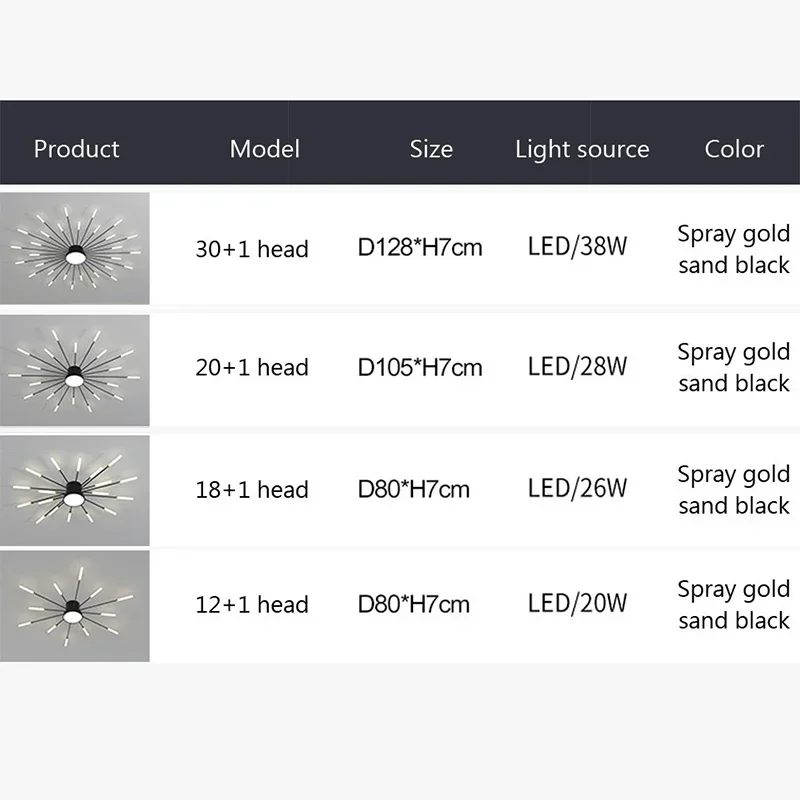Click the LED/26W light source value

577,488
